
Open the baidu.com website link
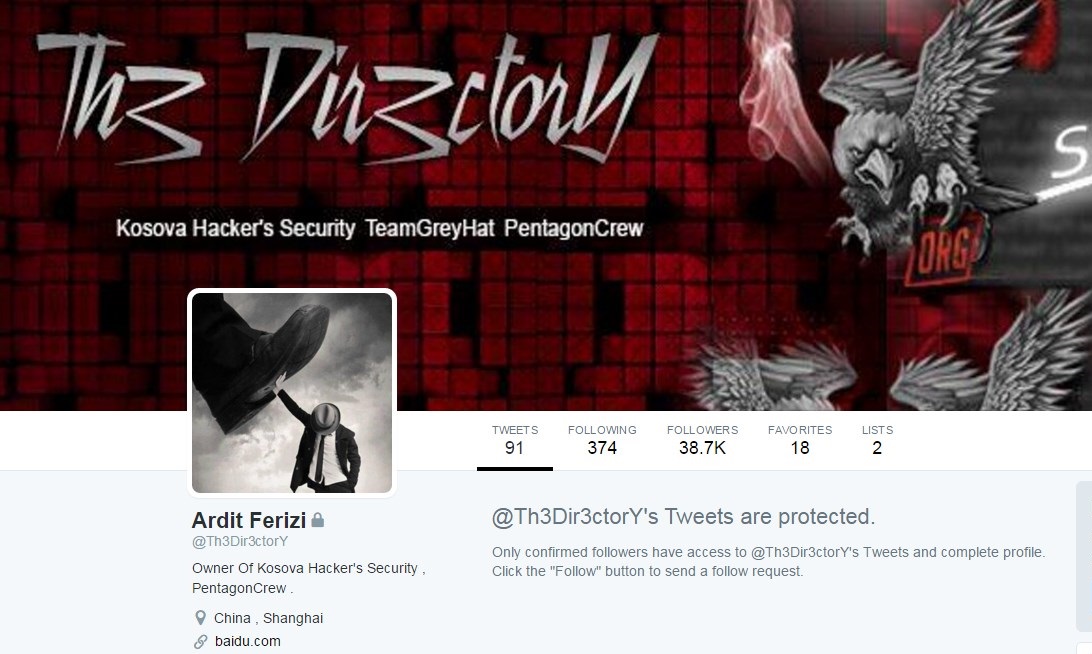pos(247,641)
